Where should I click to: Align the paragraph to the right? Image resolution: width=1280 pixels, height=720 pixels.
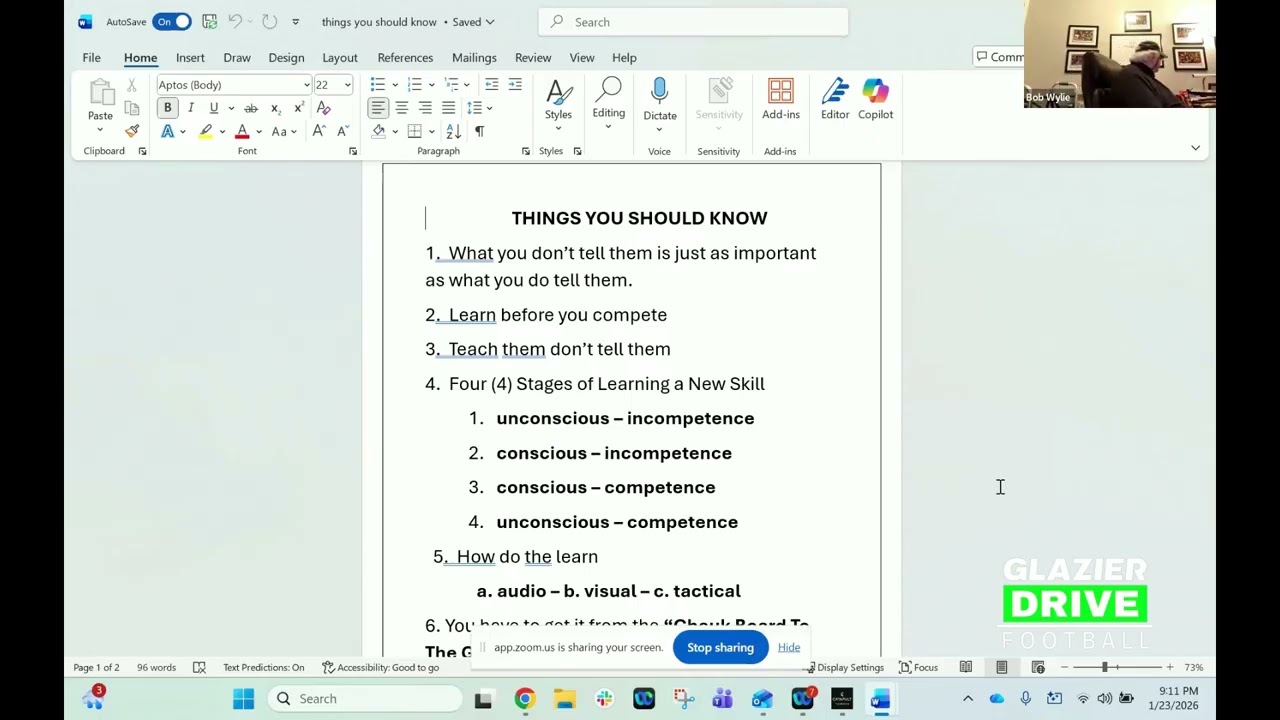pos(425,108)
